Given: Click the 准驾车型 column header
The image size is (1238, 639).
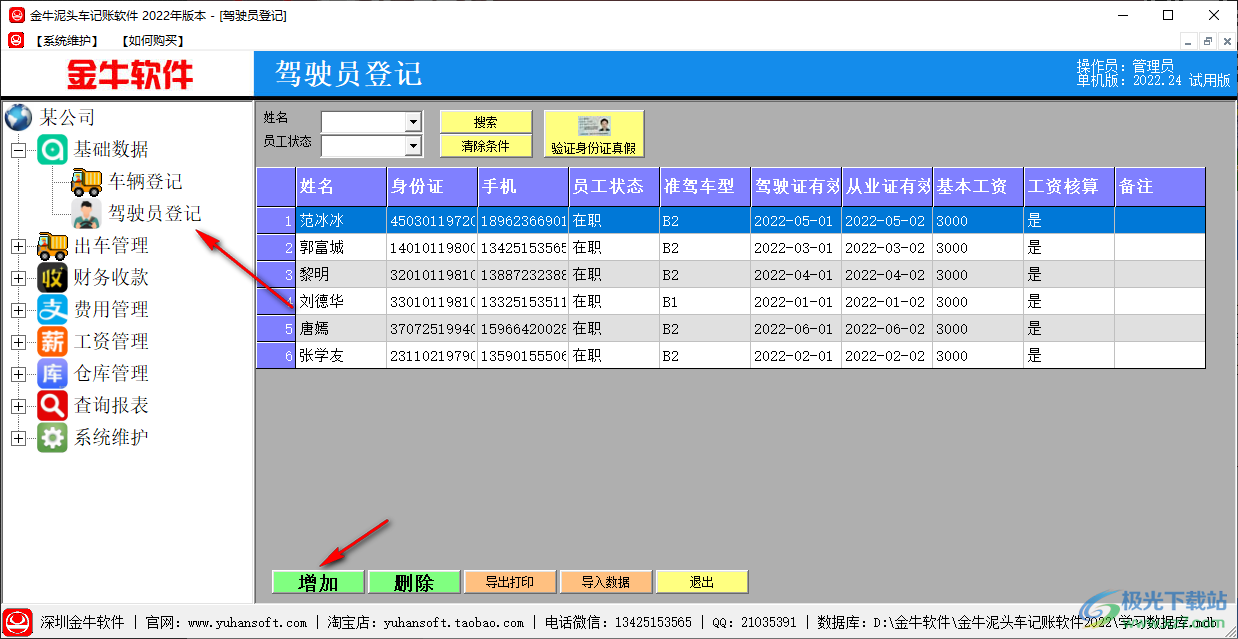Looking at the screenshot, I should point(705,187).
